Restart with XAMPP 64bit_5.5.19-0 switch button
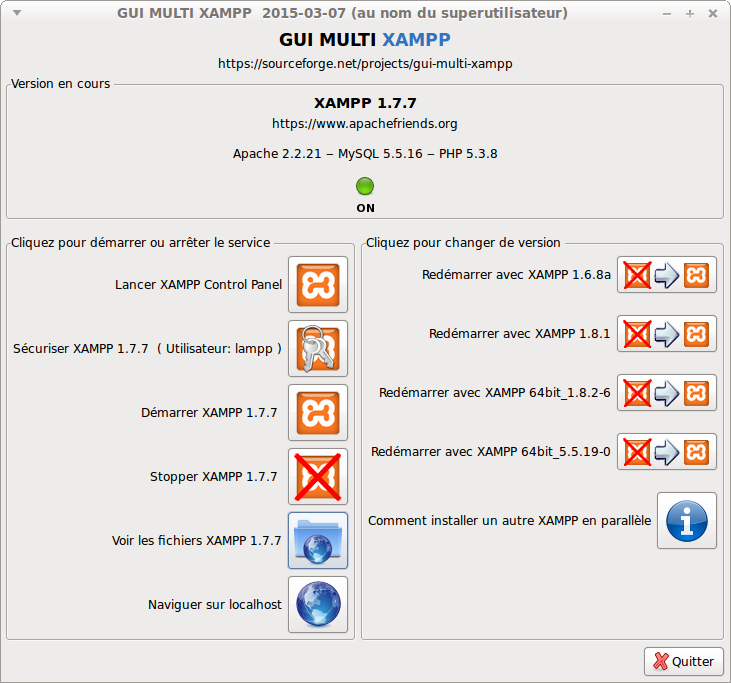This screenshot has height=683, width=731. pyautogui.click(x=667, y=452)
